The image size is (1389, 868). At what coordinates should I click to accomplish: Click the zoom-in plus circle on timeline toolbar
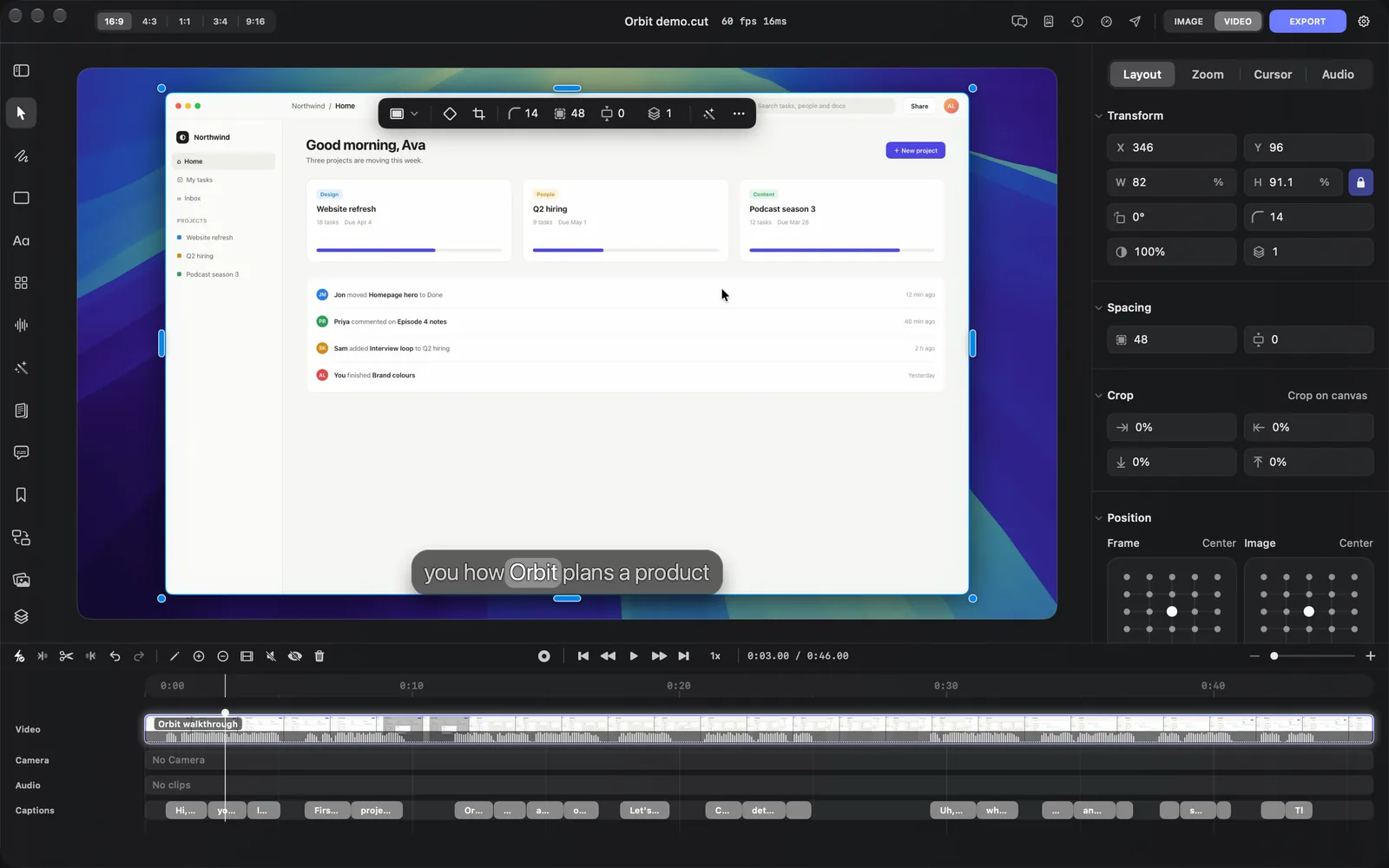tap(199, 656)
